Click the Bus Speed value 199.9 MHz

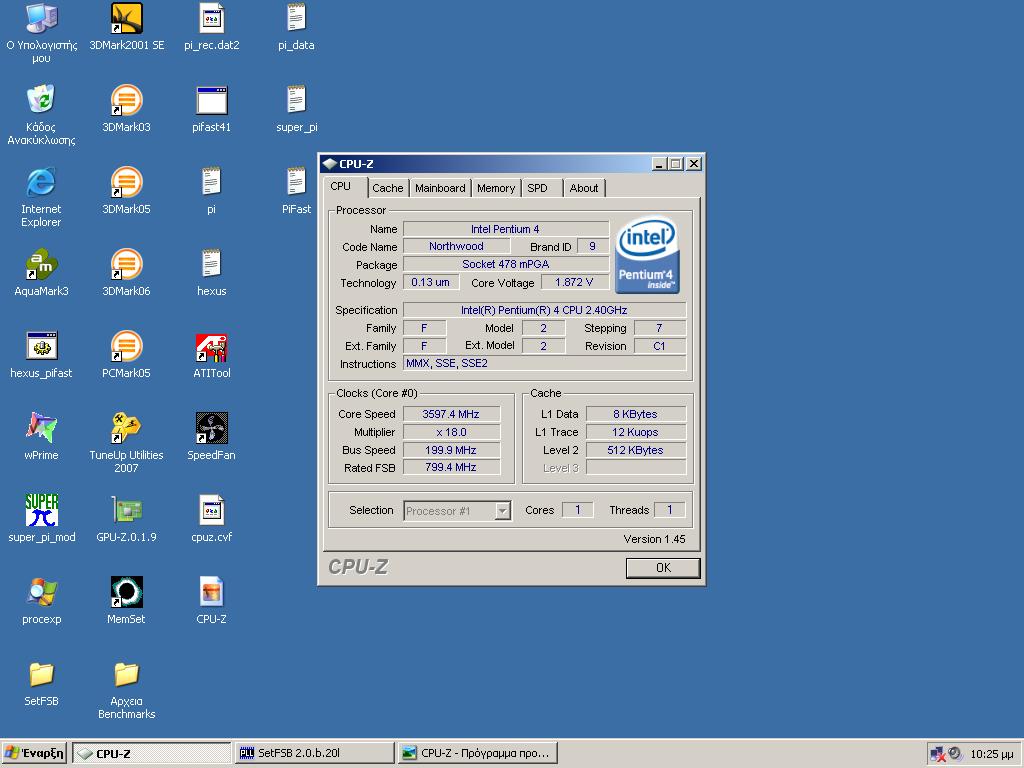pos(451,450)
